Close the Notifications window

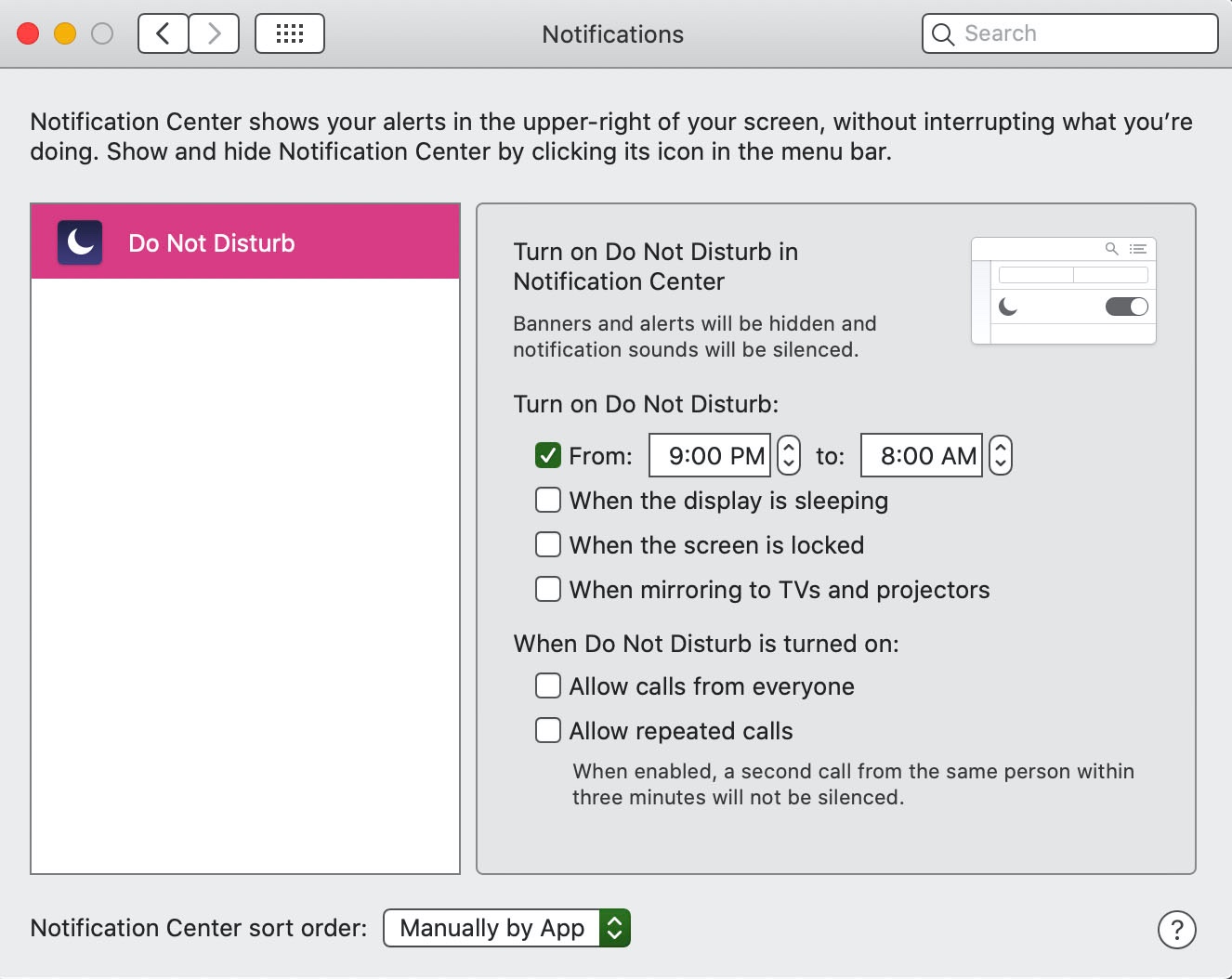[28, 34]
